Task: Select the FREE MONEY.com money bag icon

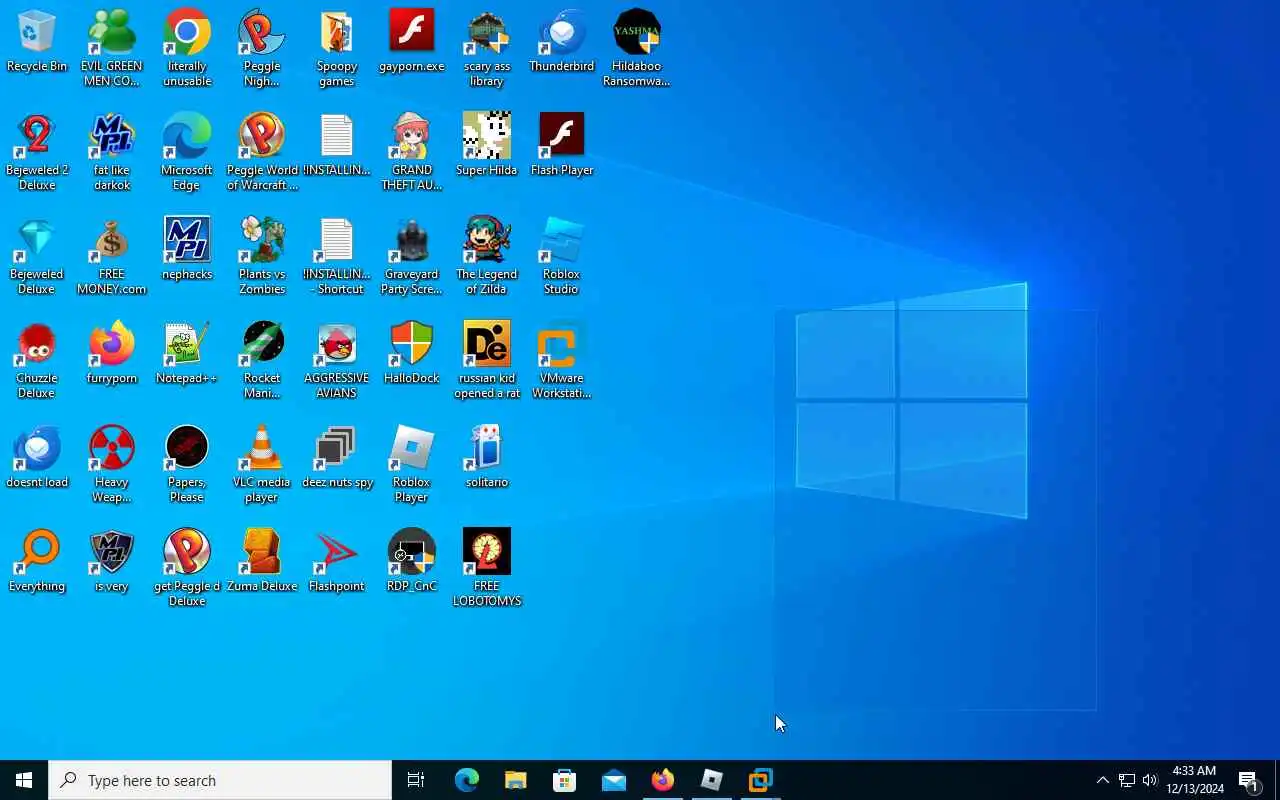Action: coord(112,256)
